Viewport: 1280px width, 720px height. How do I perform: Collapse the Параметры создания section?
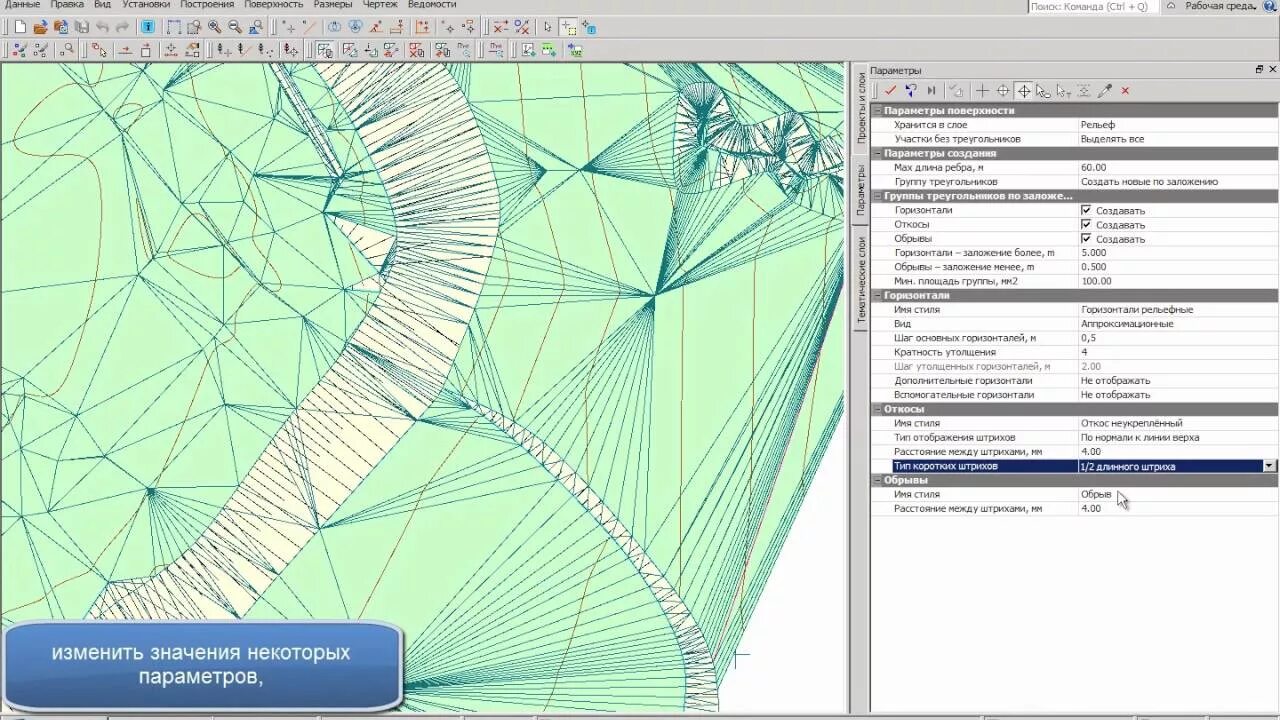point(877,153)
